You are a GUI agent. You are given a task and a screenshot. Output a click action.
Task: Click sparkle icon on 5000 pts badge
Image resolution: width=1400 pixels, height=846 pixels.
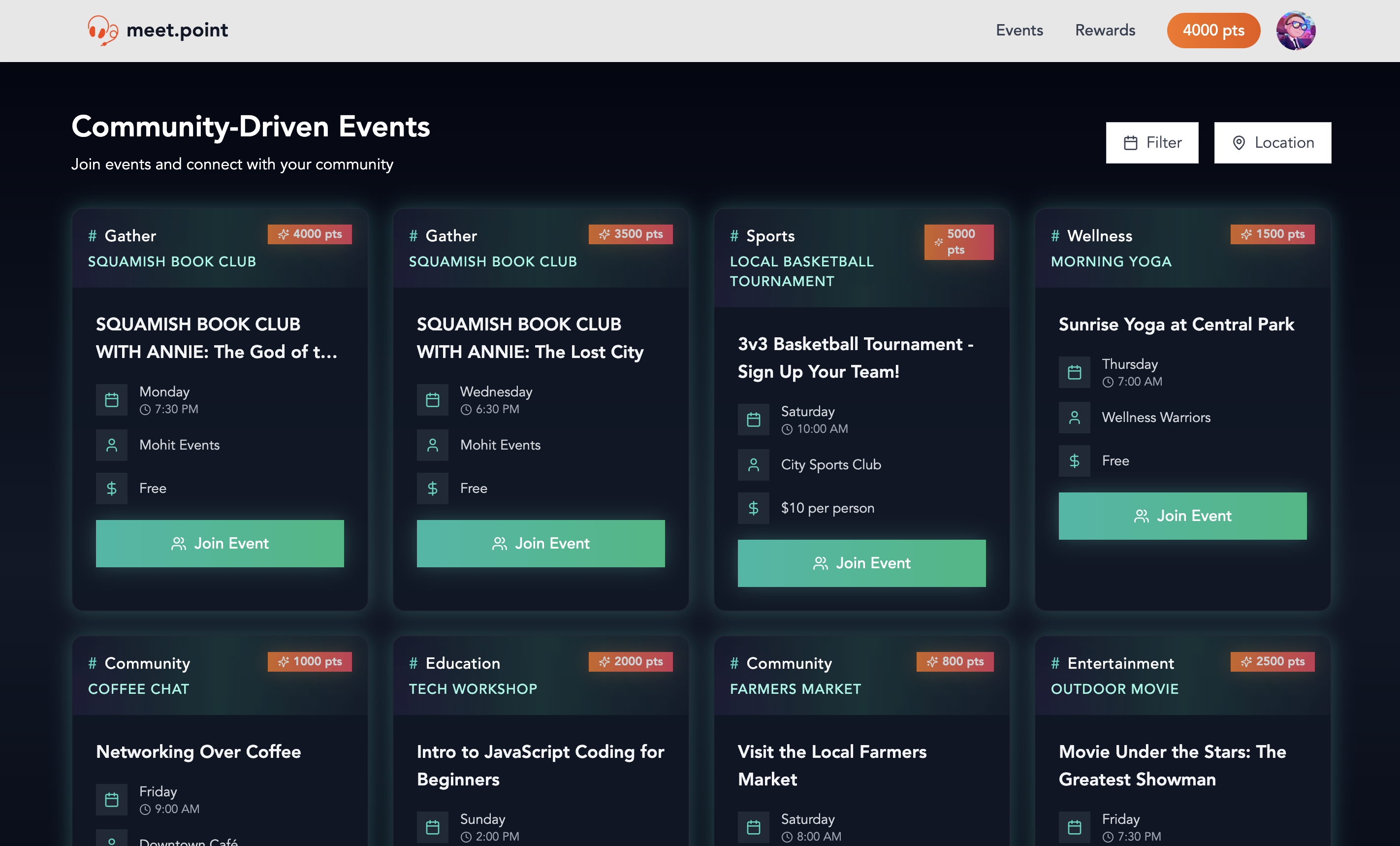[x=939, y=242]
